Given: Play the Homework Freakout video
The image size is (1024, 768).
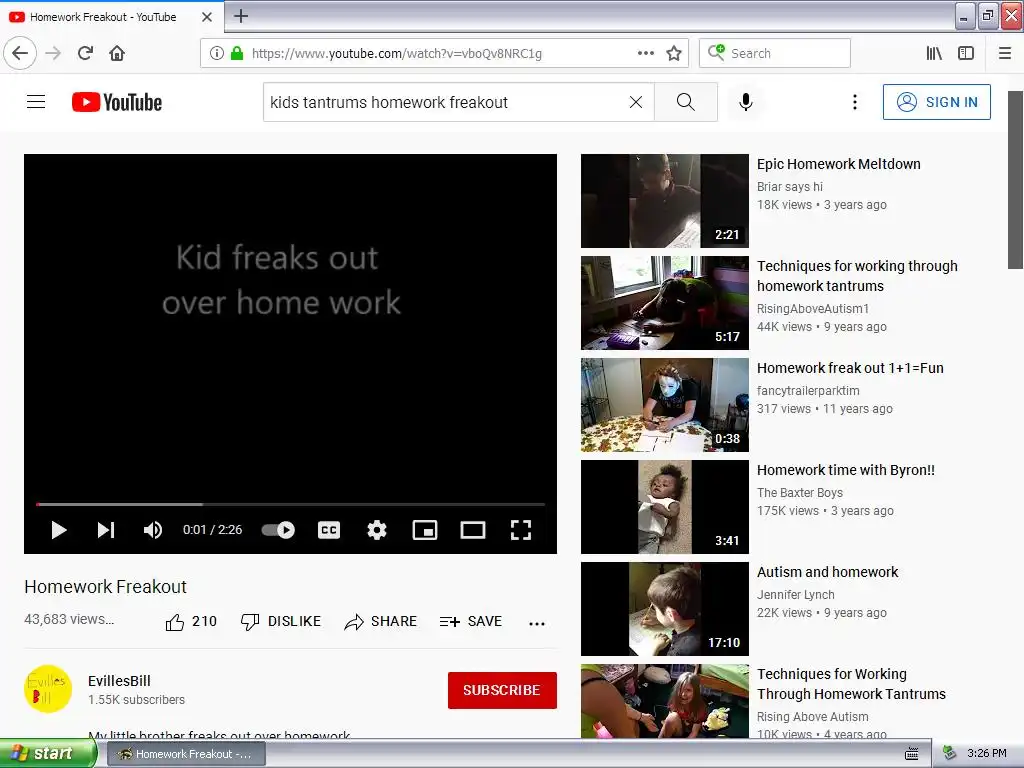Looking at the screenshot, I should pyautogui.click(x=59, y=530).
